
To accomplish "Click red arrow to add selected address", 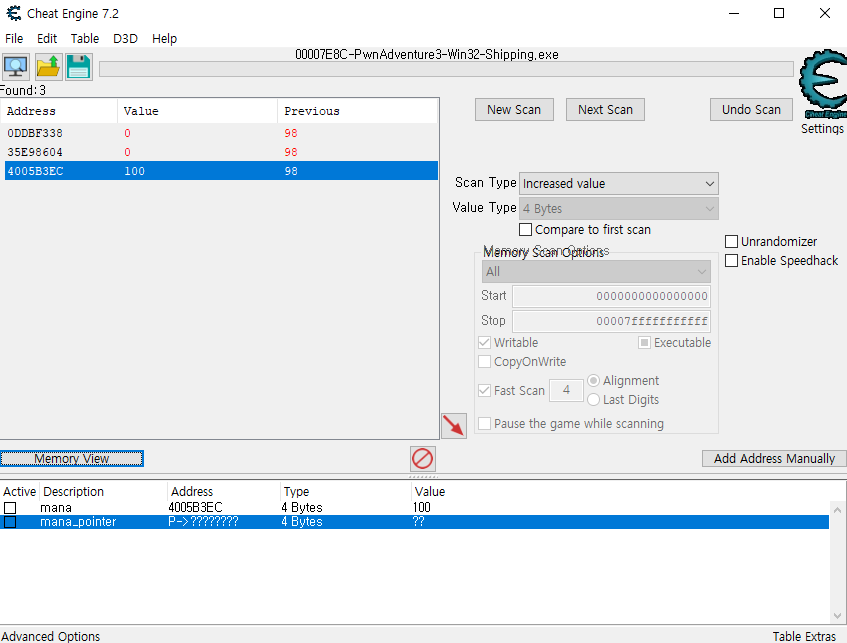I will click(x=454, y=426).
